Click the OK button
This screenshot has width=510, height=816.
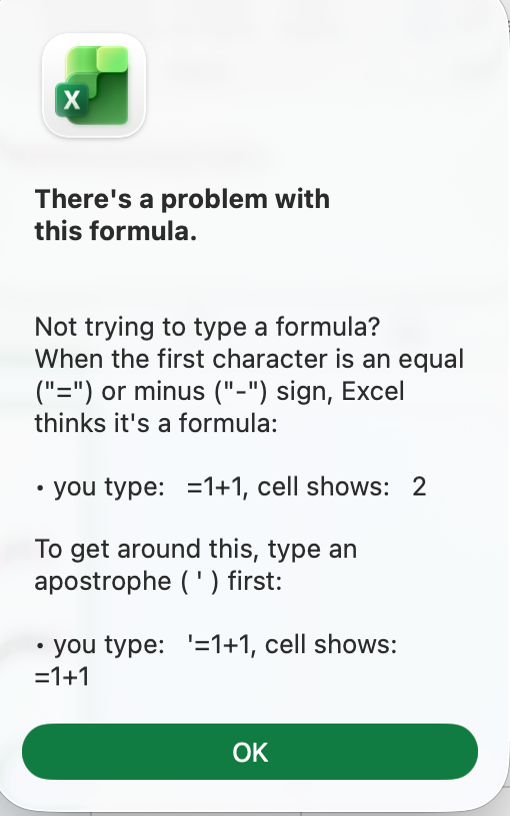tap(250, 751)
